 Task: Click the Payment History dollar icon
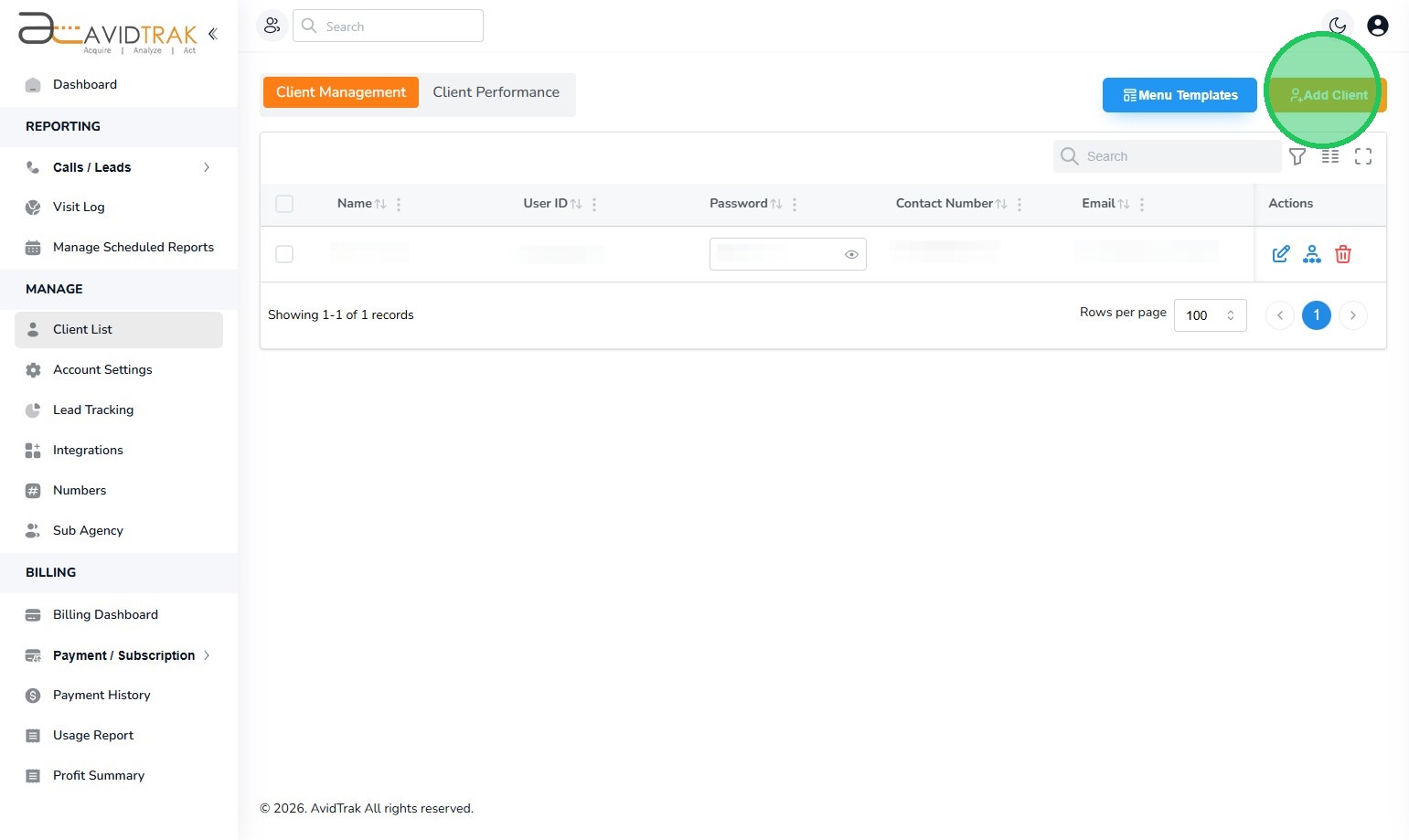tap(33, 696)
